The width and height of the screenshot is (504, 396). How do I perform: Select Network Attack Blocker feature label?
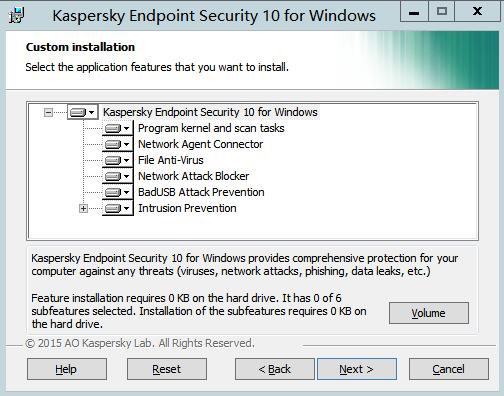point(194,176)
